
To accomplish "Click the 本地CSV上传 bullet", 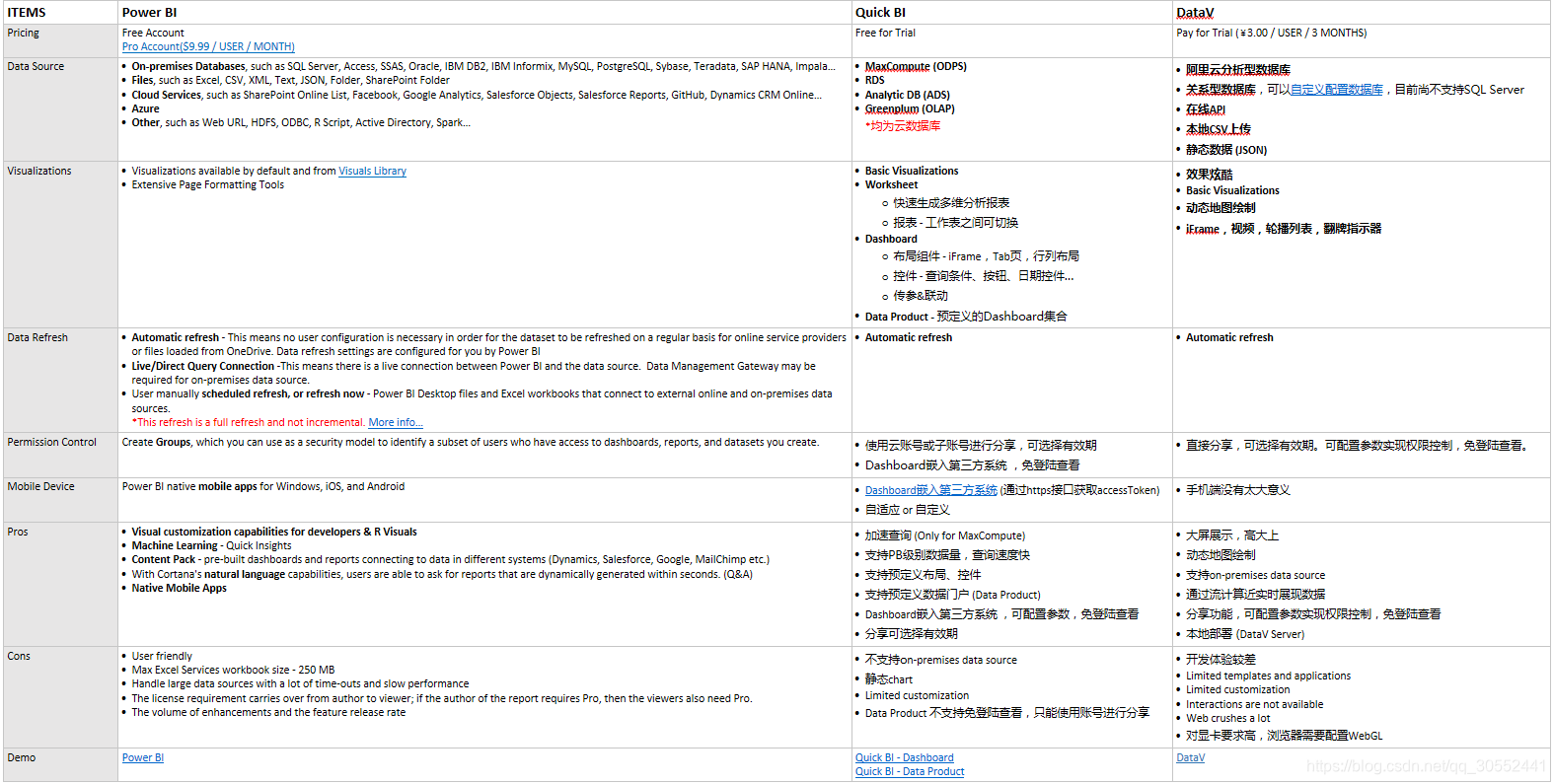I will 1219,129.
